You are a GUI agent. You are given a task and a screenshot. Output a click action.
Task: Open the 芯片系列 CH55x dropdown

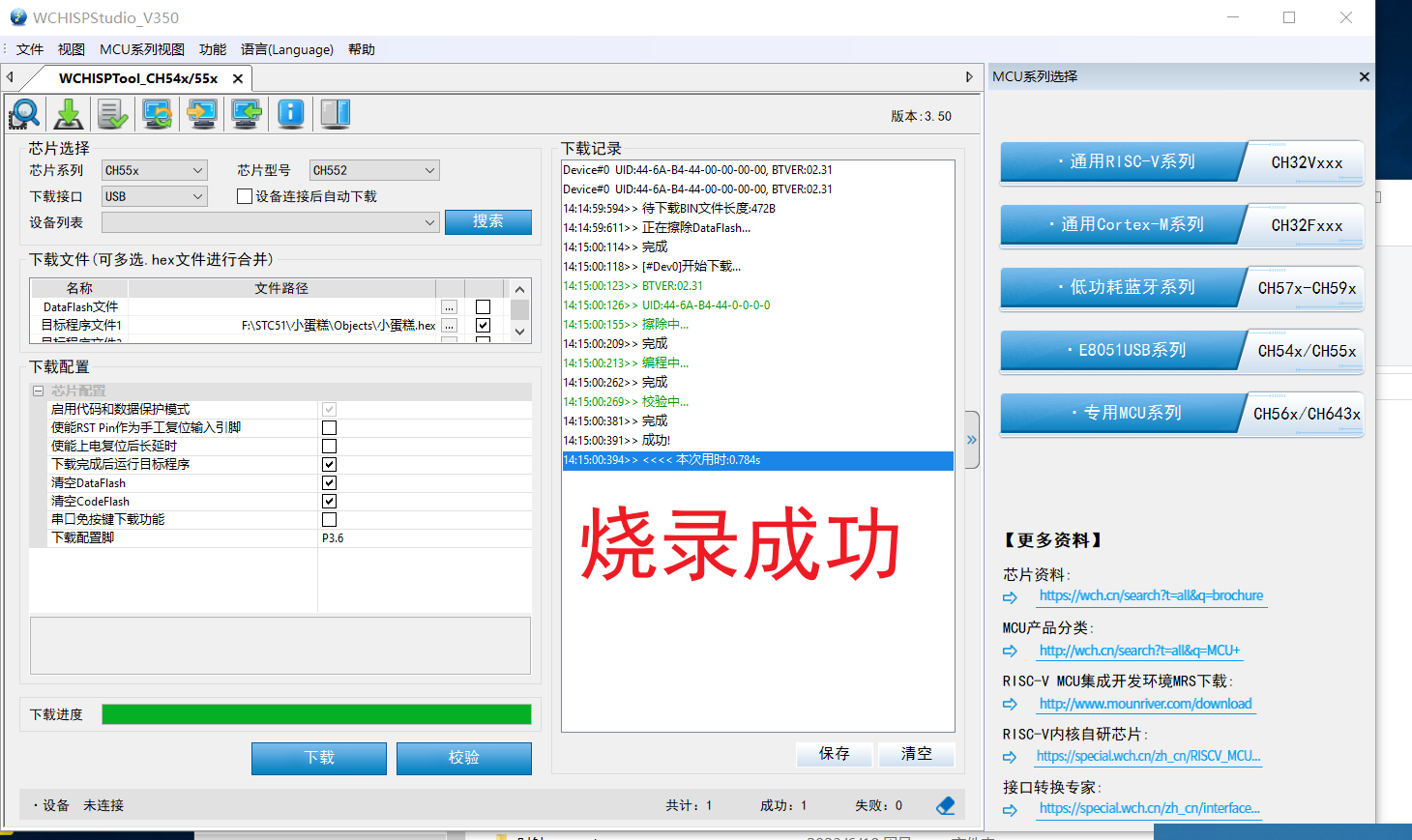tap(155, 170)
